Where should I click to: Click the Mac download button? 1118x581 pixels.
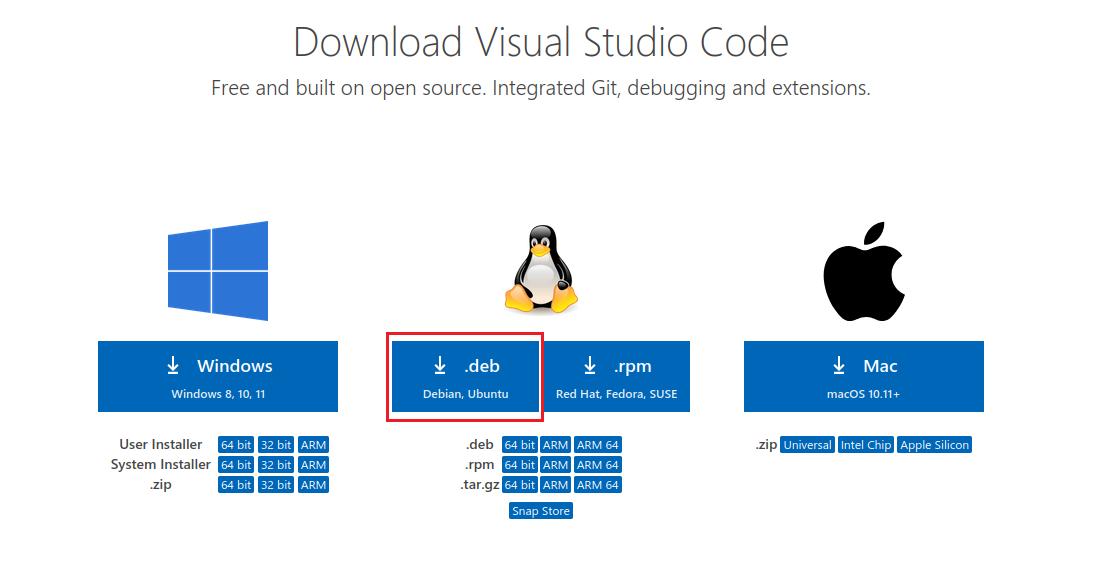click(863, 376)
